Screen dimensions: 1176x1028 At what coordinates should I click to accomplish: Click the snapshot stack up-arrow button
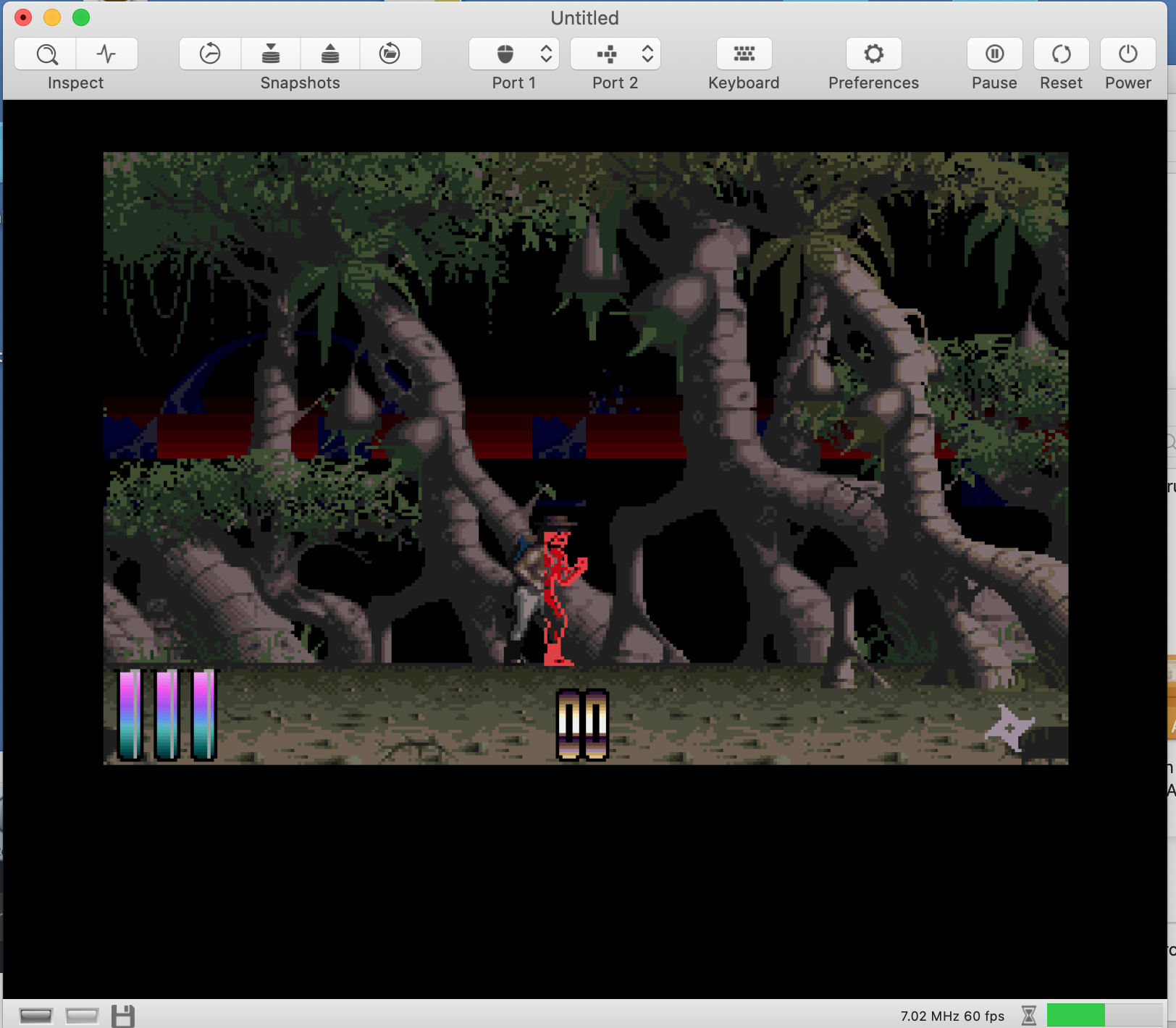click(x=330, y=54)
